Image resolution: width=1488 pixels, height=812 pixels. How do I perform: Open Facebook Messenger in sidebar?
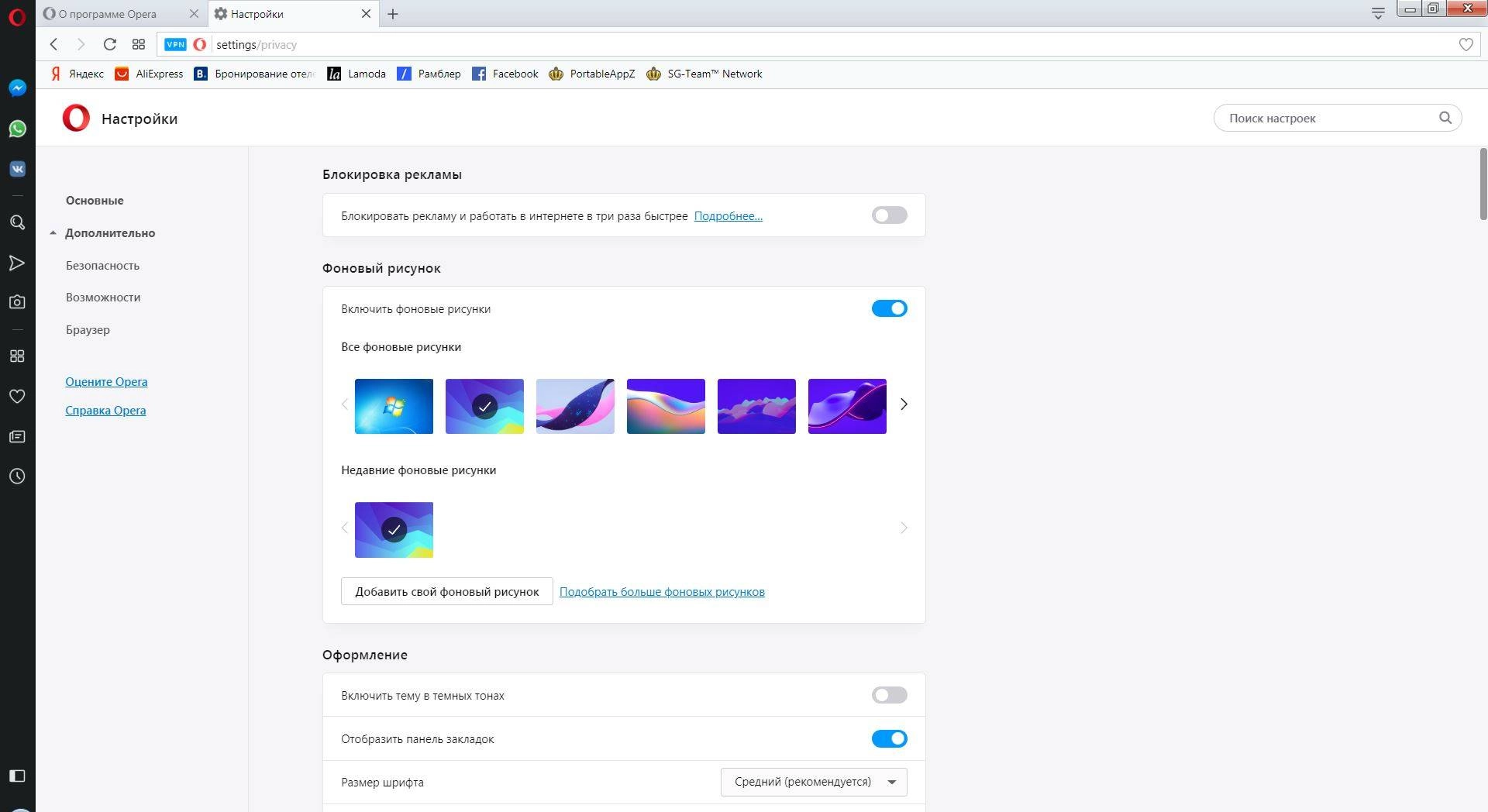[x=17, y=88]
